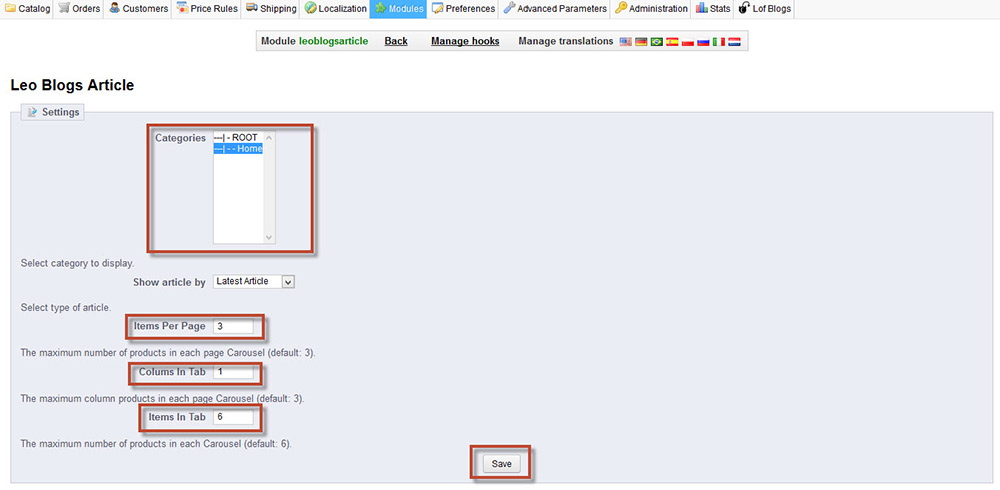This screenshot has width=1000, height=490.
Task: Open the Stats tab
Action: click(712, 9)
